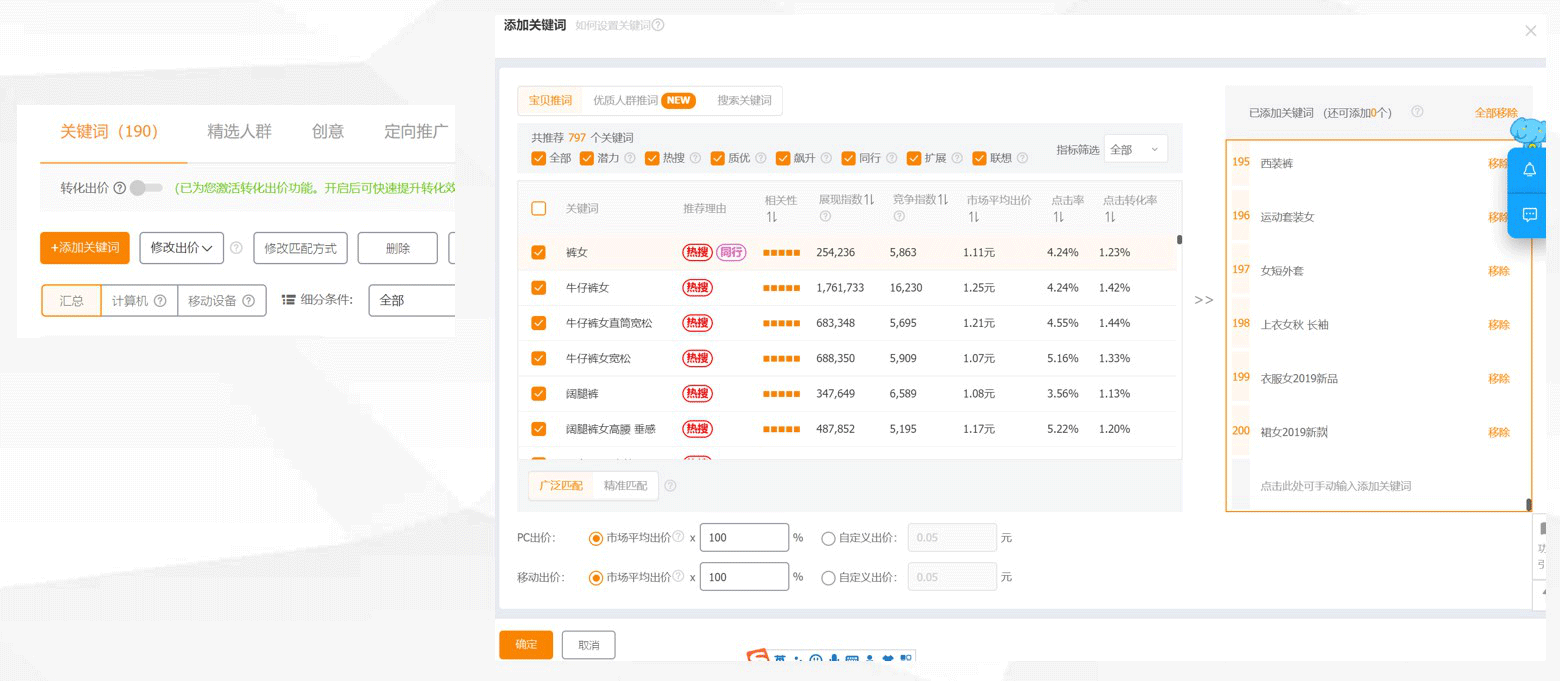Switch to the 精选人群 tab
1560x681 pixels.
(239, 131)
